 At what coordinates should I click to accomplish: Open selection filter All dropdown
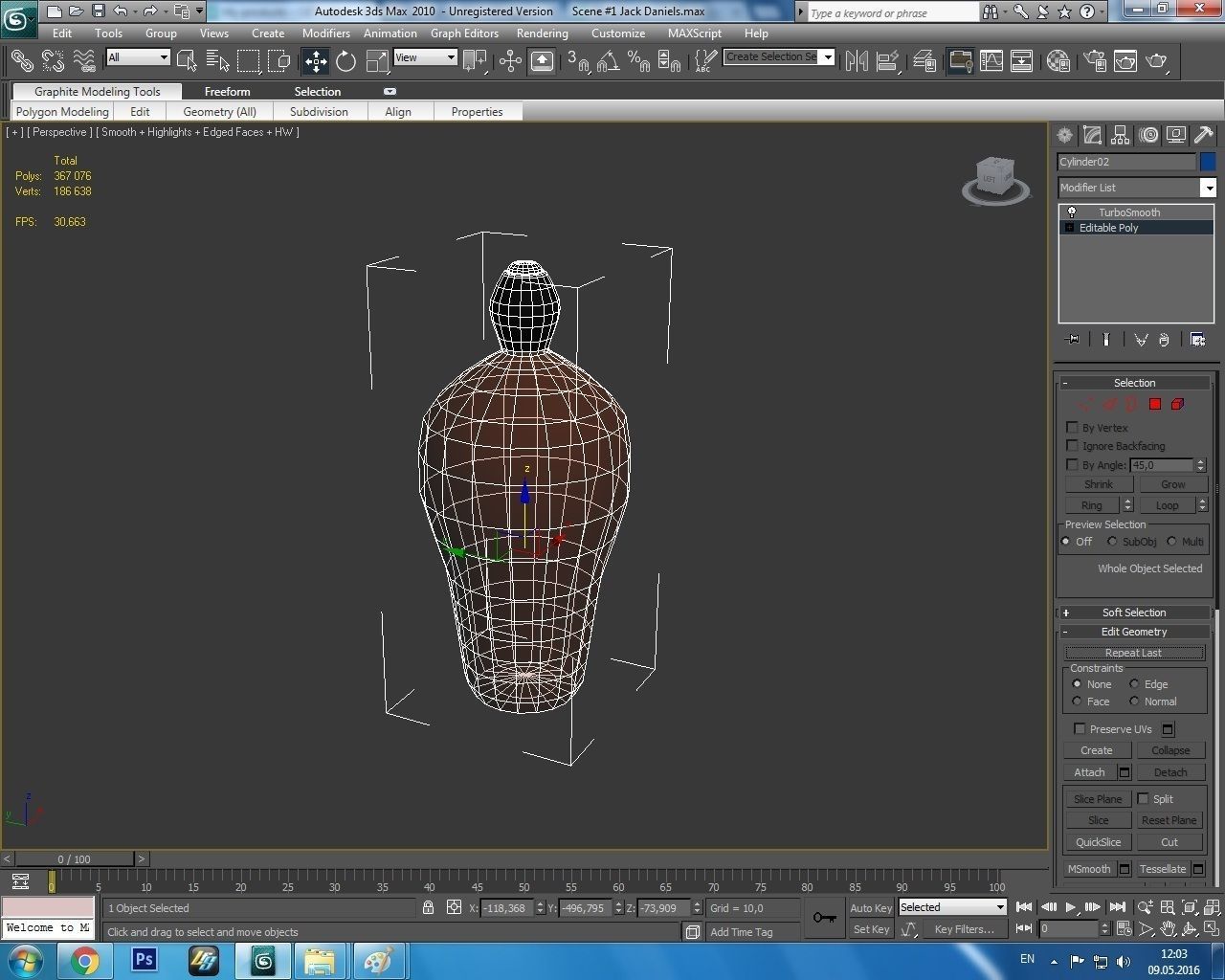(164, 57)
